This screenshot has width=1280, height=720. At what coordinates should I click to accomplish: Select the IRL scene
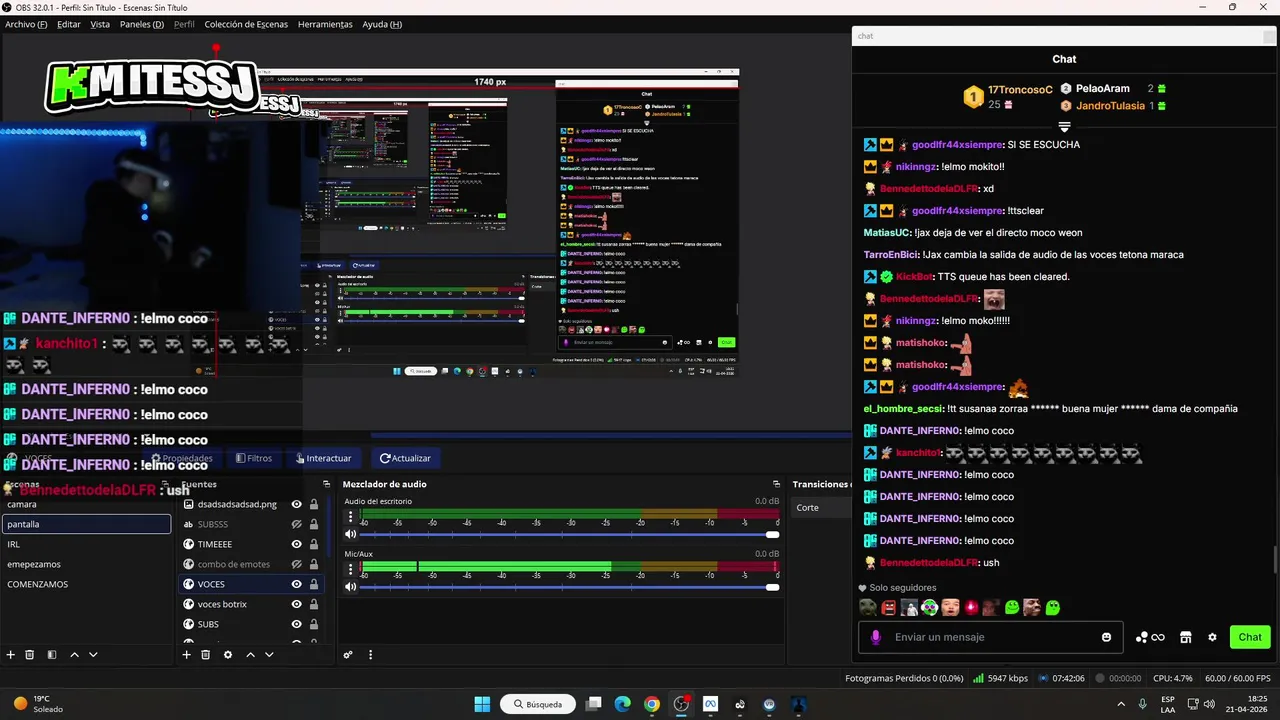pyautogui.click(x=86, y=544)
